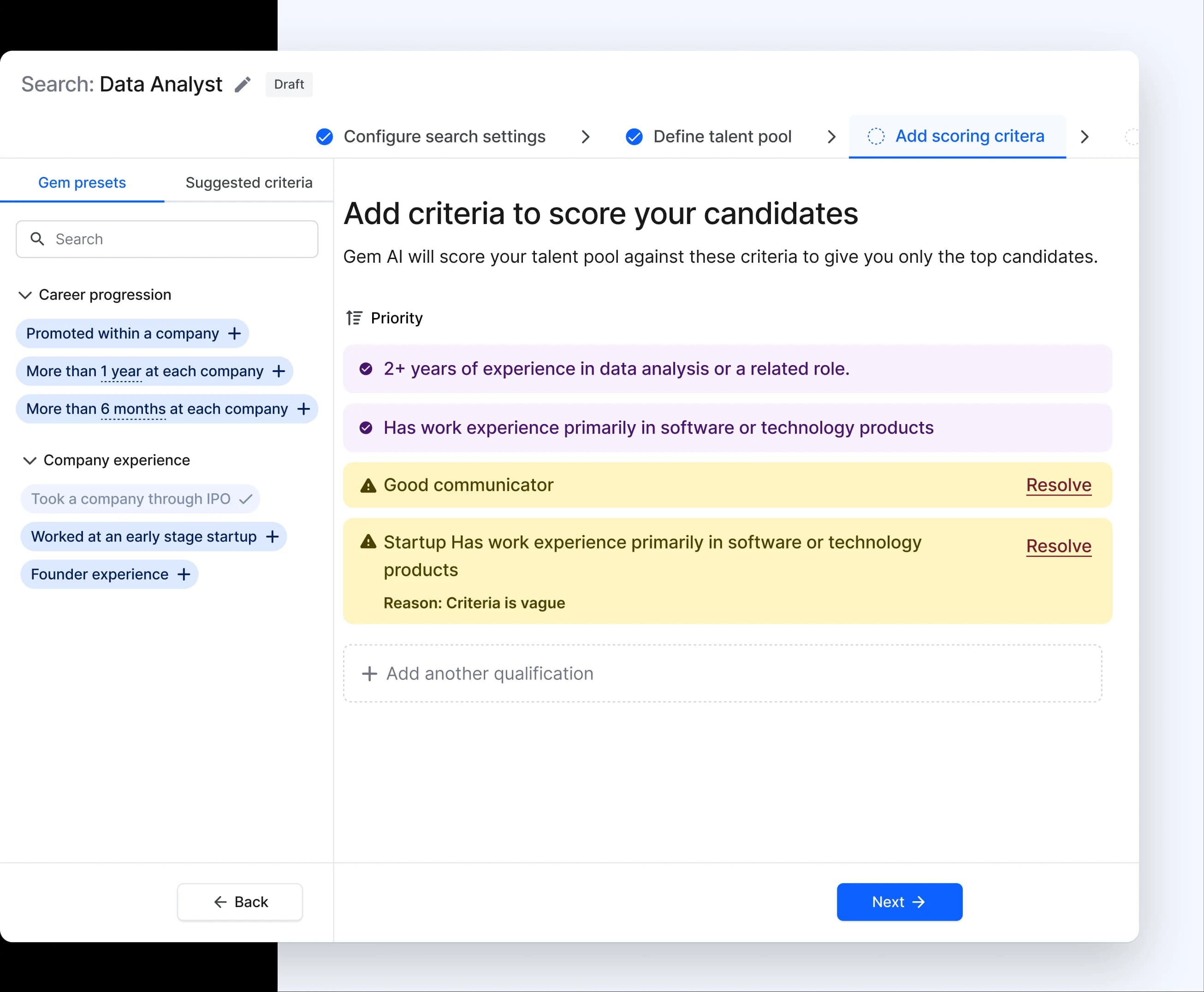Collapse the Company experience section
Viewport: 1204px width, 992px height.
[x=29, y=461]
